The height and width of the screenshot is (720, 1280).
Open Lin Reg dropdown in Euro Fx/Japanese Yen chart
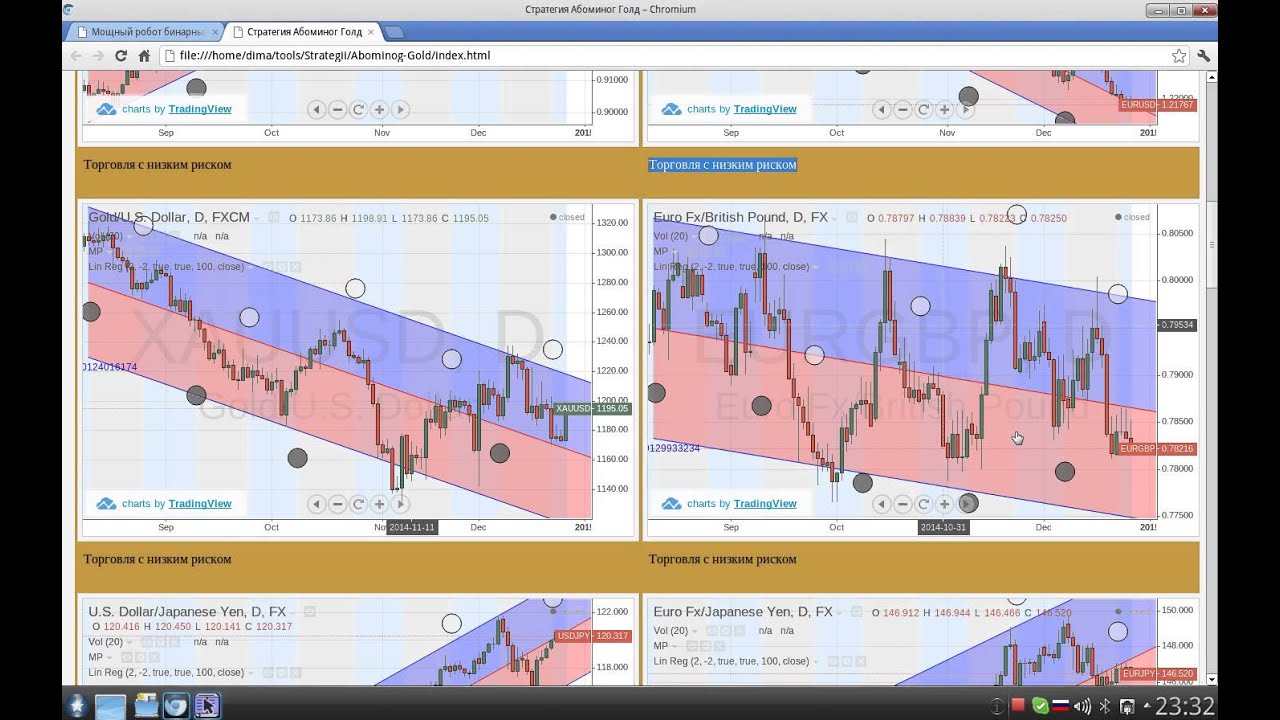(x=816, y=662)
